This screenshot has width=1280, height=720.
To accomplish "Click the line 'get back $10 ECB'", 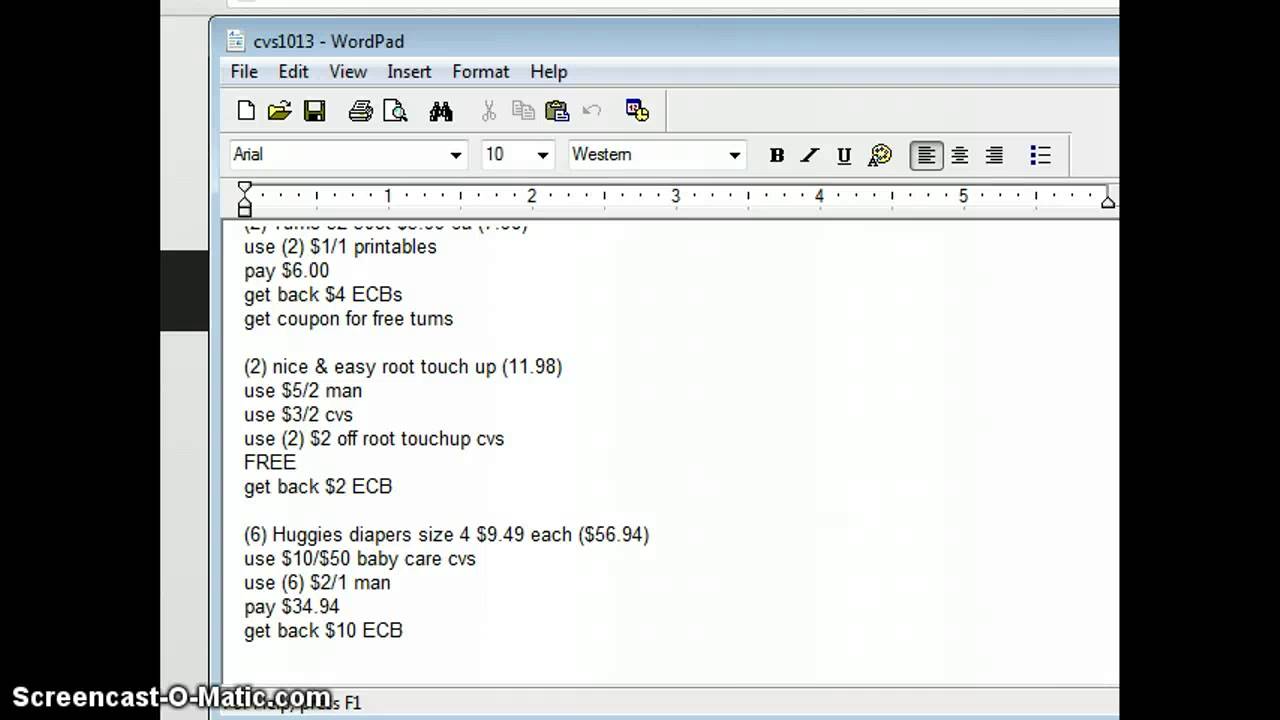I will [323, 631].
